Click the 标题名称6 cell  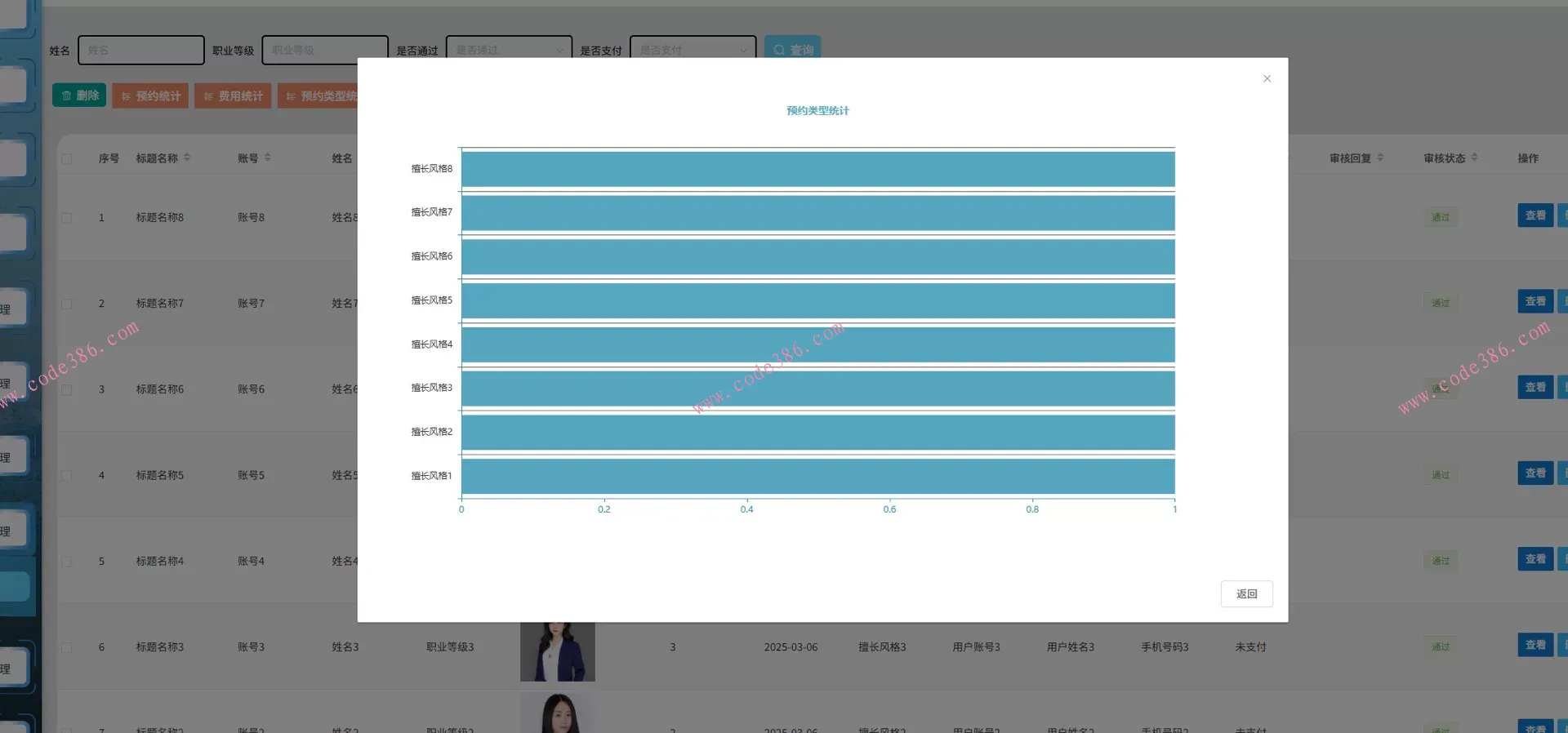[160, 389]
